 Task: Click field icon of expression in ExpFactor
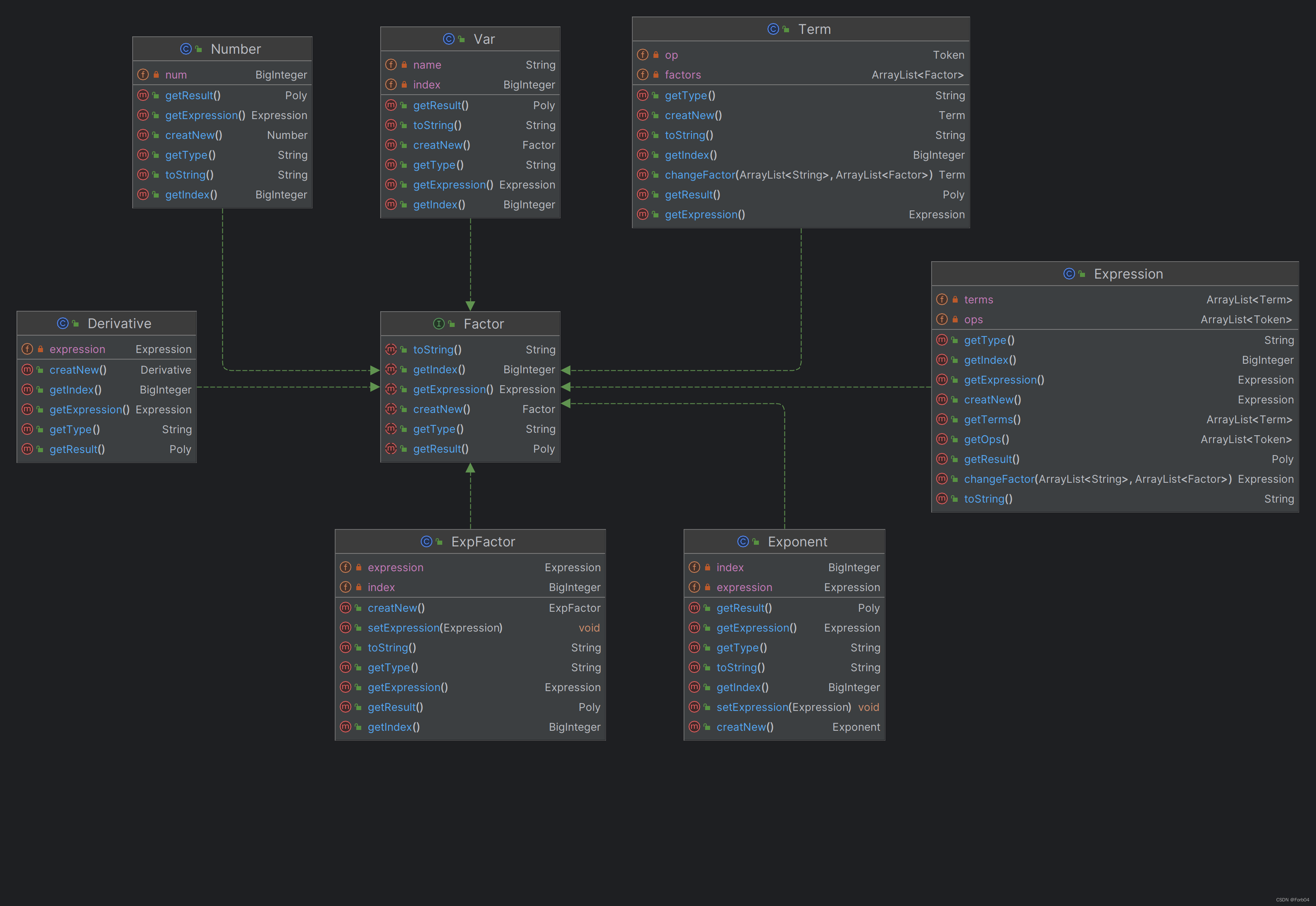[x=346, y=567]
